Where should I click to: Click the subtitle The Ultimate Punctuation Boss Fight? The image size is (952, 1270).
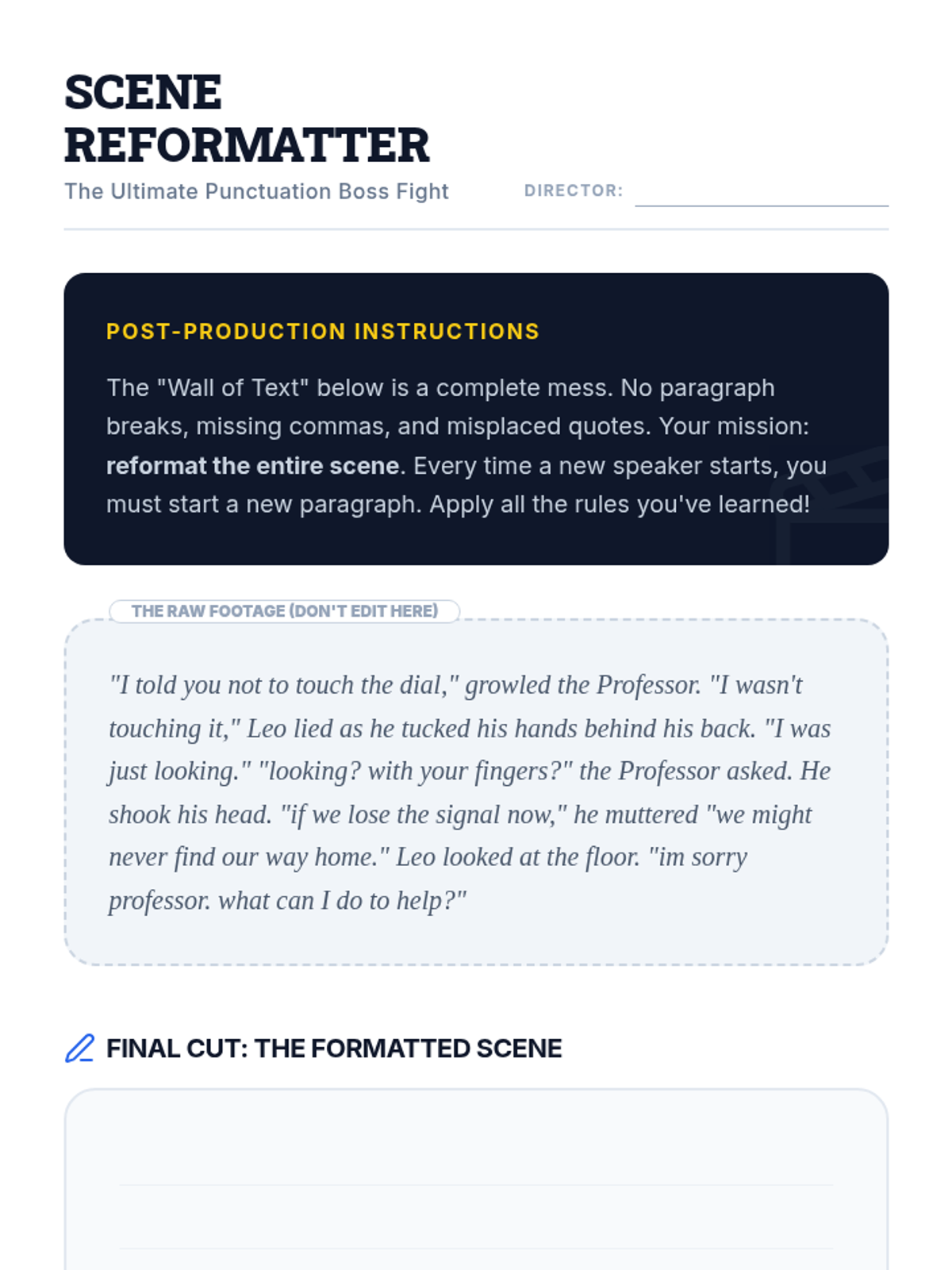pyautogui.click(x=256, y=191)
